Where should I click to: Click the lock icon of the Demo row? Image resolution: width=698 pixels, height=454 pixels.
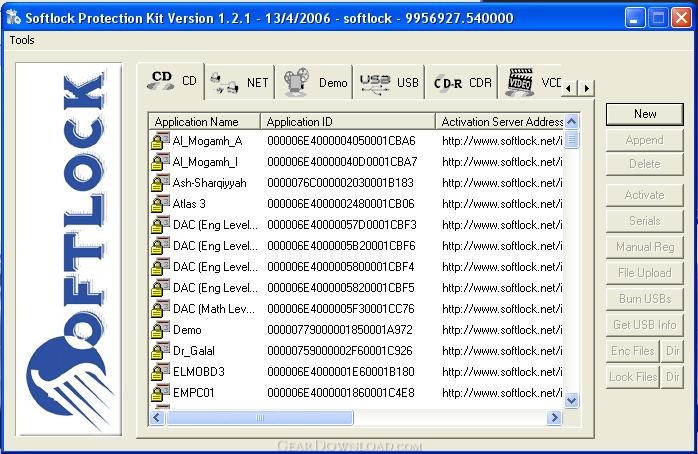160,330
